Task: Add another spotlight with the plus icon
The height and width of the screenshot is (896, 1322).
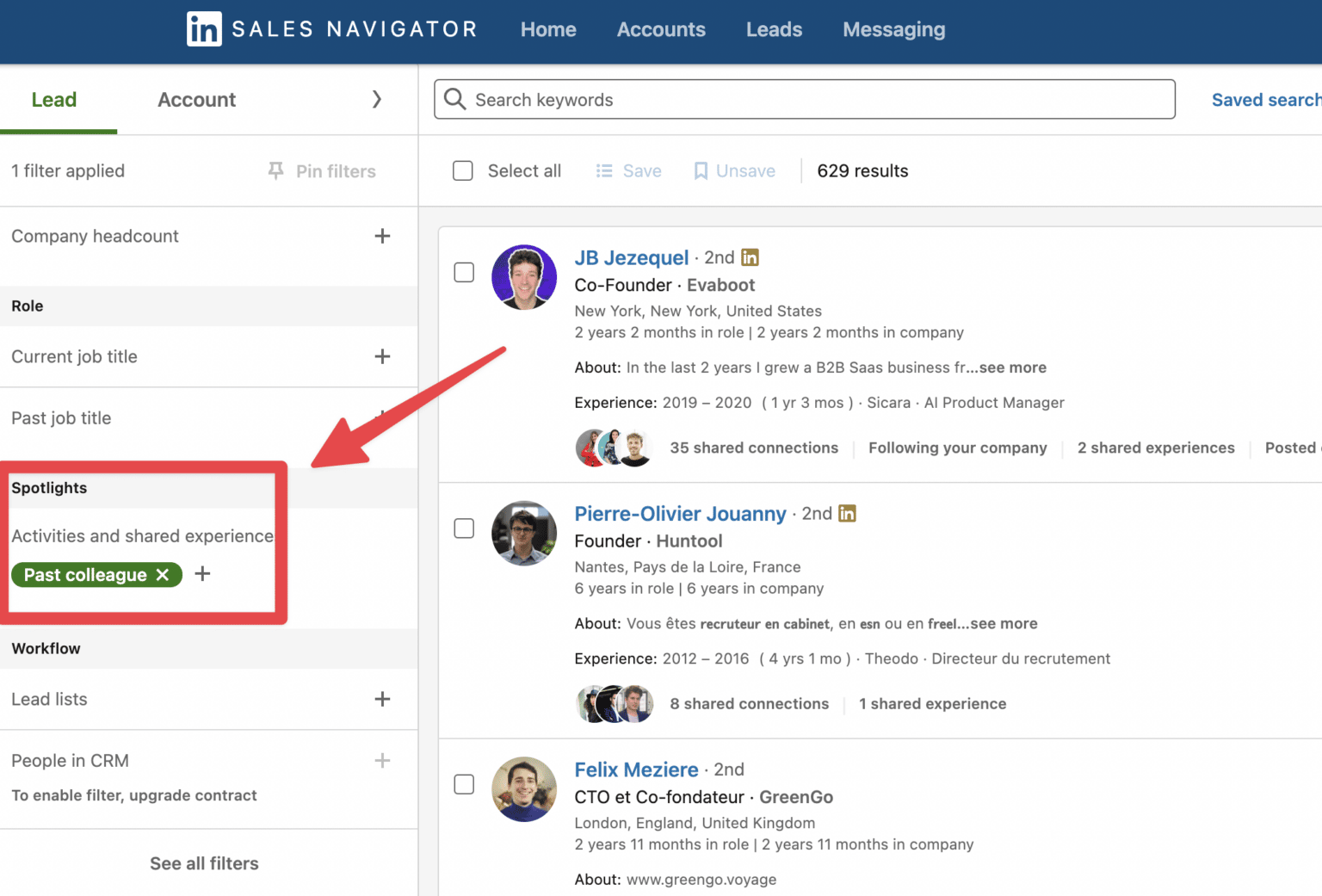Action: point(202,574)
